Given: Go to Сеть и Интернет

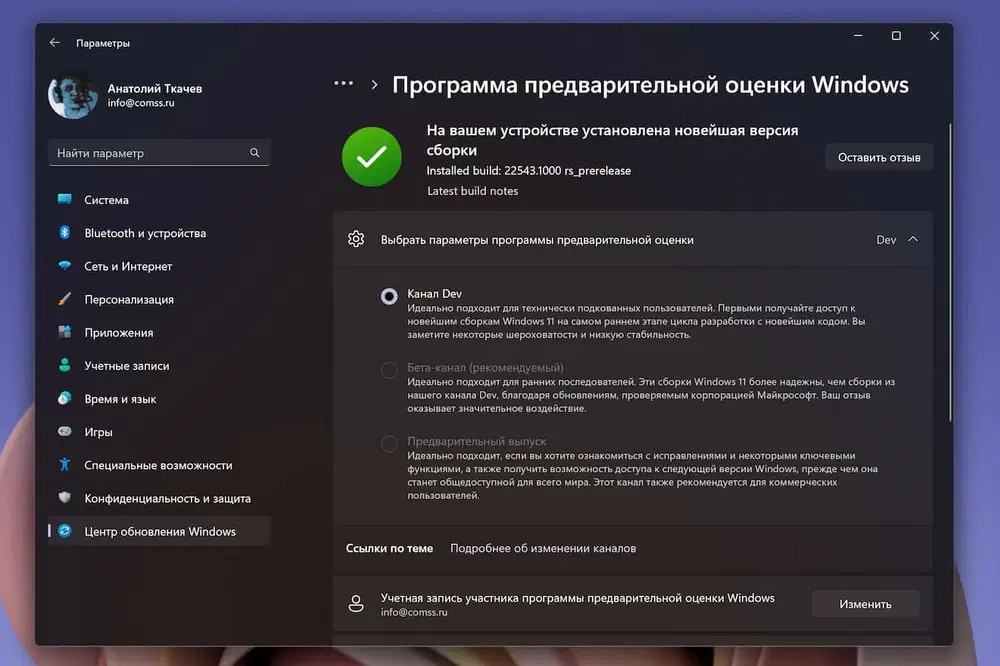Looking at the screenshot, I should pos(159,266).
